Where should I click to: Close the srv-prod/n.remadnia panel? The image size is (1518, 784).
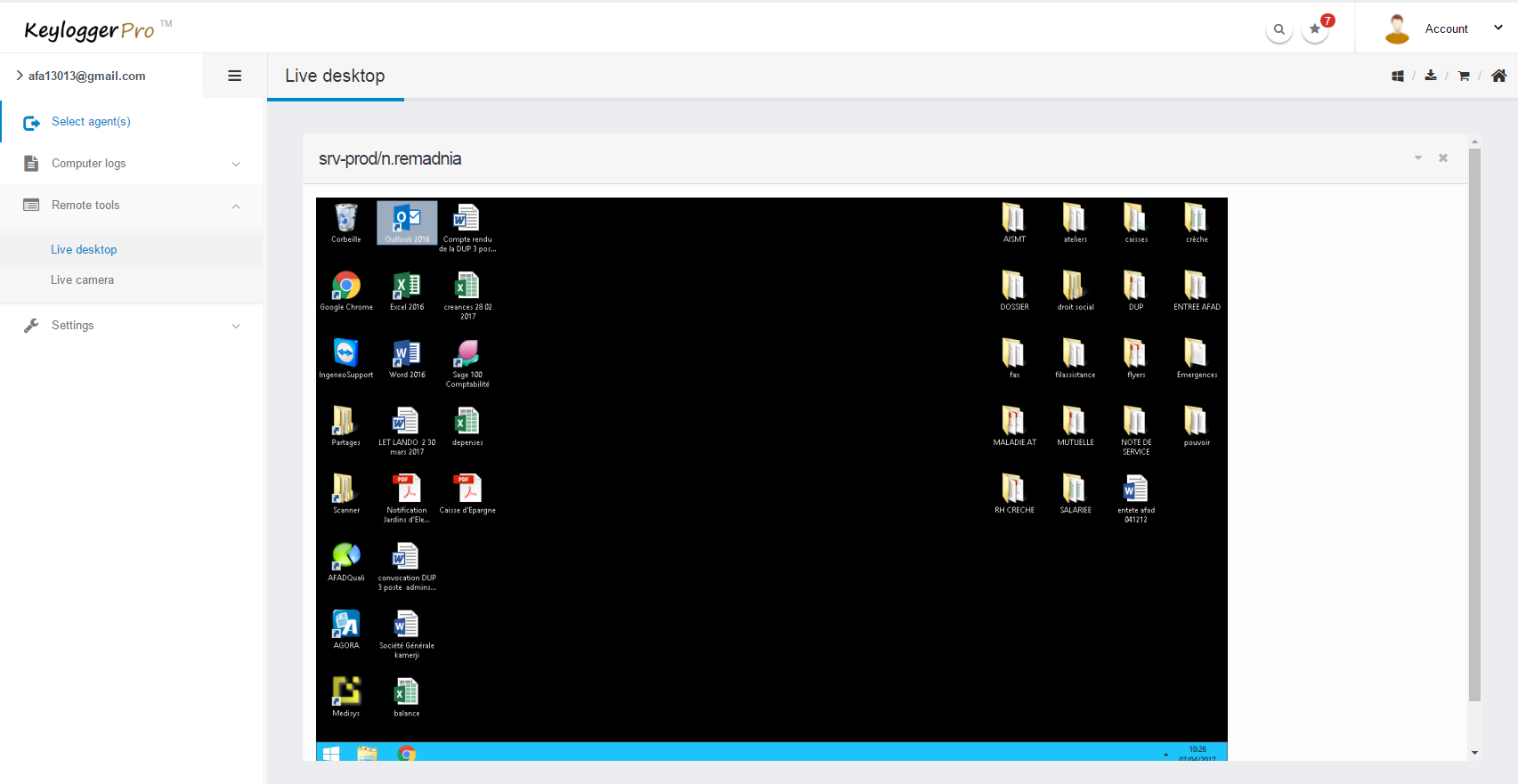(x=1443, y=158)
